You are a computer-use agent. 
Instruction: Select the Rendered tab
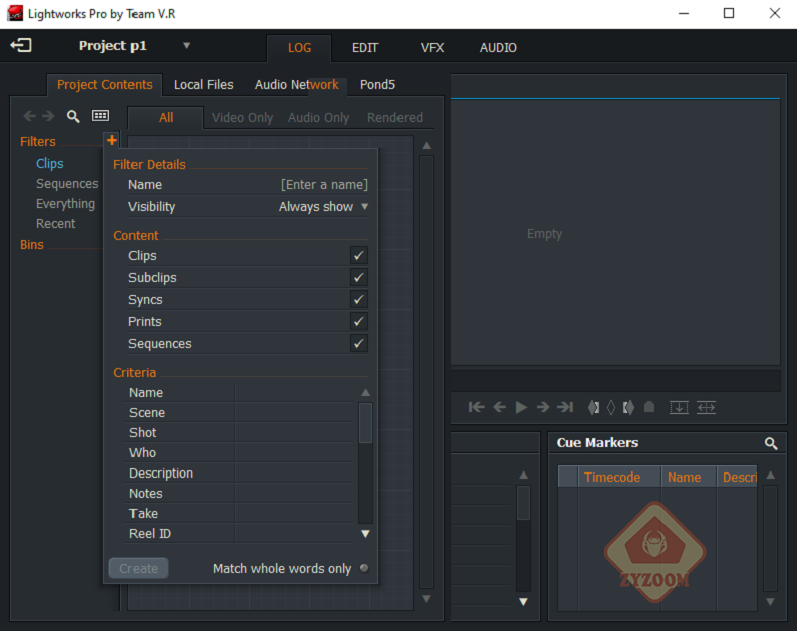pos(395,117)
